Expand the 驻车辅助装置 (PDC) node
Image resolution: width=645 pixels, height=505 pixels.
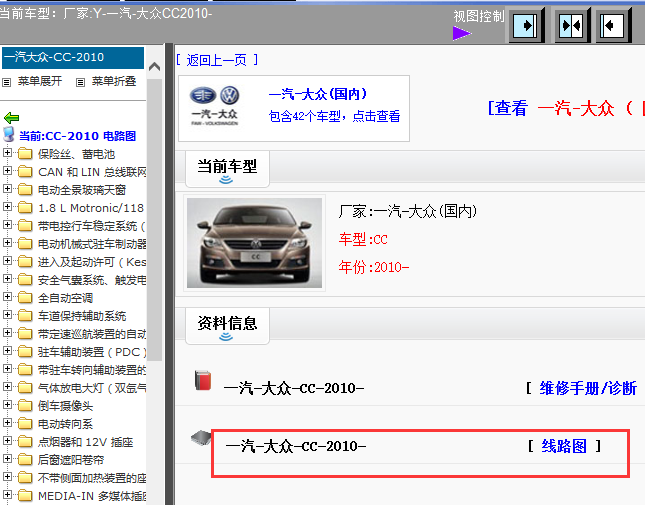(7, 351)
